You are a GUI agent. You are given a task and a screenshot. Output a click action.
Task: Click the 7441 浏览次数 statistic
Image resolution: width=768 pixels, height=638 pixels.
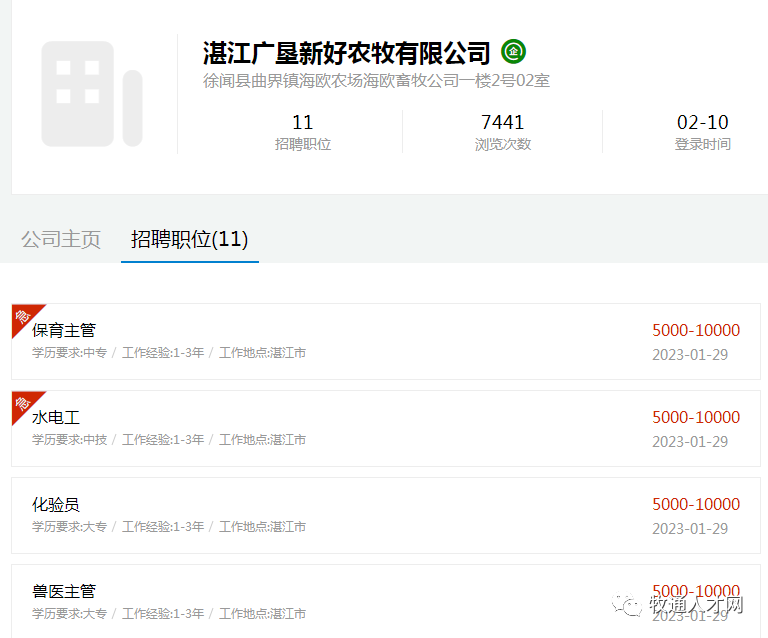pyautogui.click(x=503, y=132)
